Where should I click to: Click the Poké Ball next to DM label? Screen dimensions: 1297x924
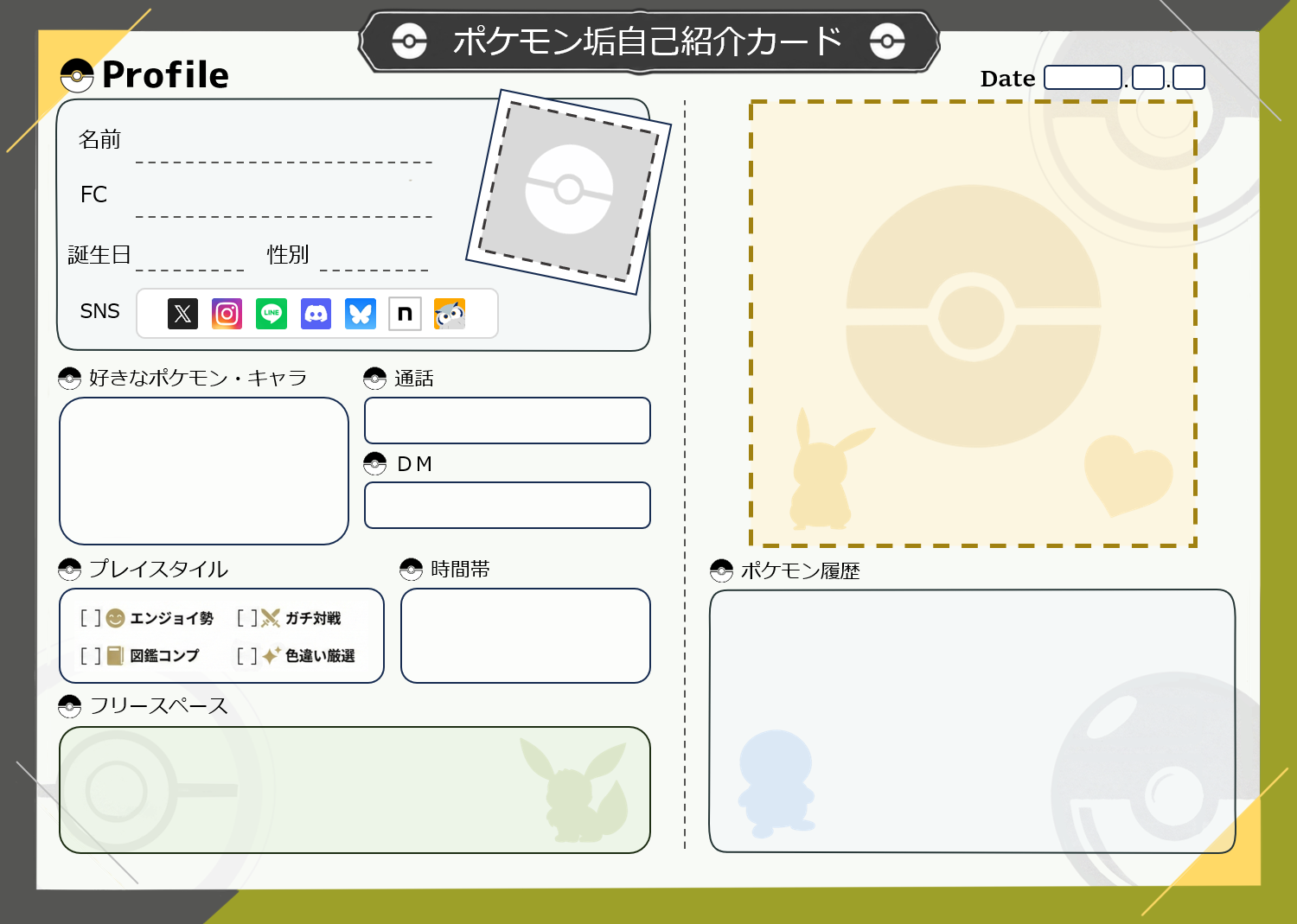[374, 464]
